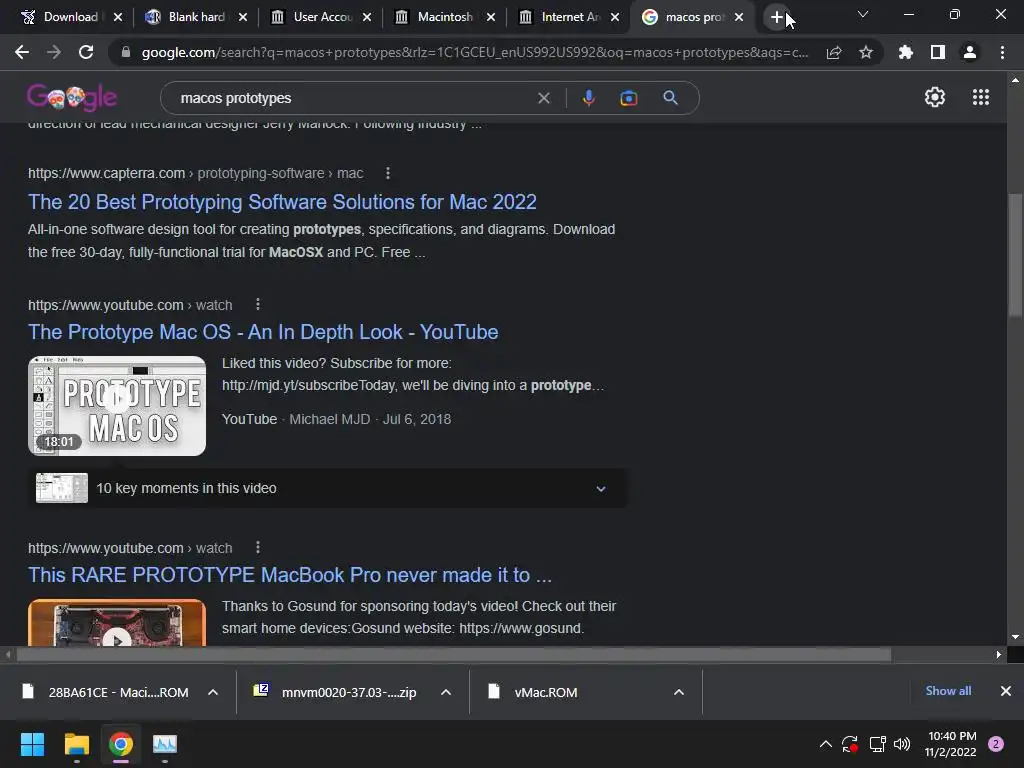Open the taskbar monitor chart app
Screen dimensions: 1024x768
click(165, 744)
